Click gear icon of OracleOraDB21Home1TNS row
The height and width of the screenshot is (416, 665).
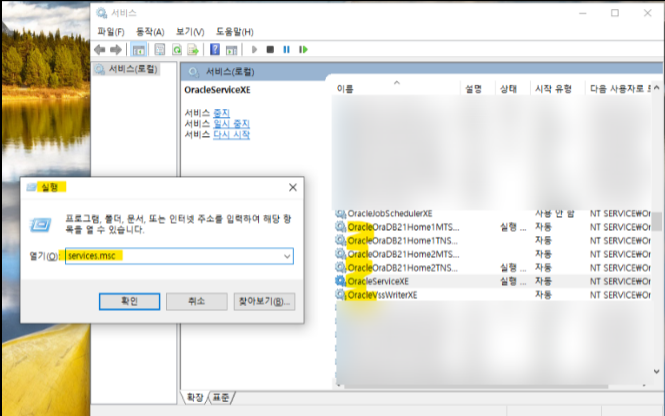pos(340,240)
